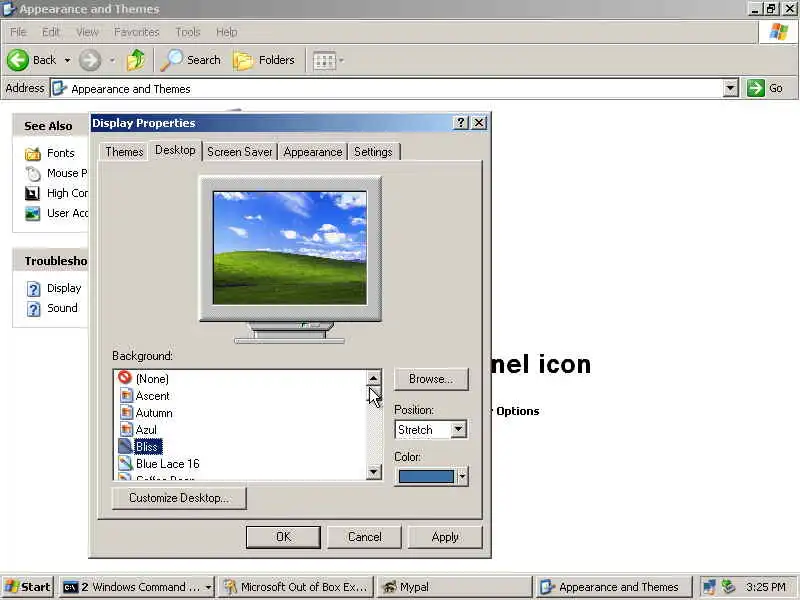Click the Customize Desktop... button

[179, 498]
